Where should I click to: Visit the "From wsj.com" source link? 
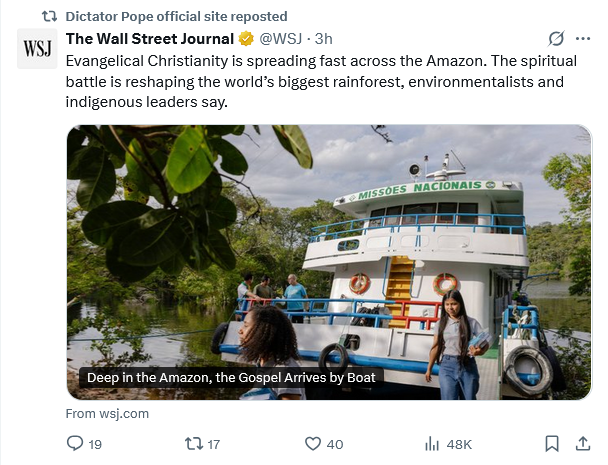(x=107, y=414)
